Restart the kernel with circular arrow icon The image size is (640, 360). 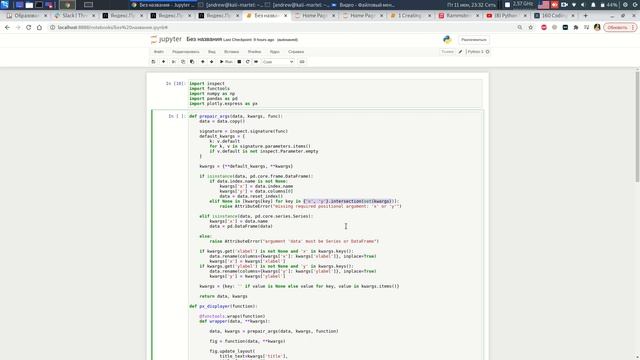(247, 62)
